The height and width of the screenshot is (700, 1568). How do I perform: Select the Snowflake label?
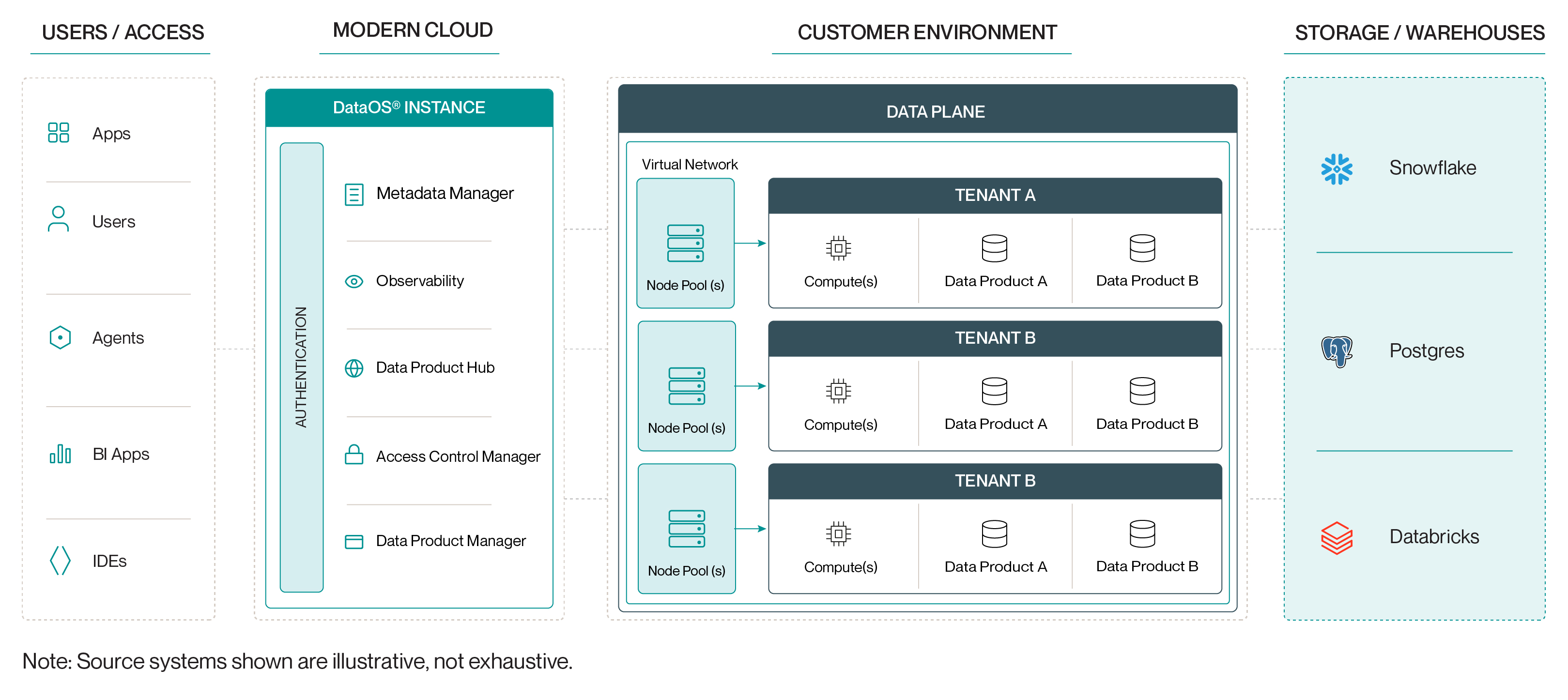click(x=1432, y=167)
